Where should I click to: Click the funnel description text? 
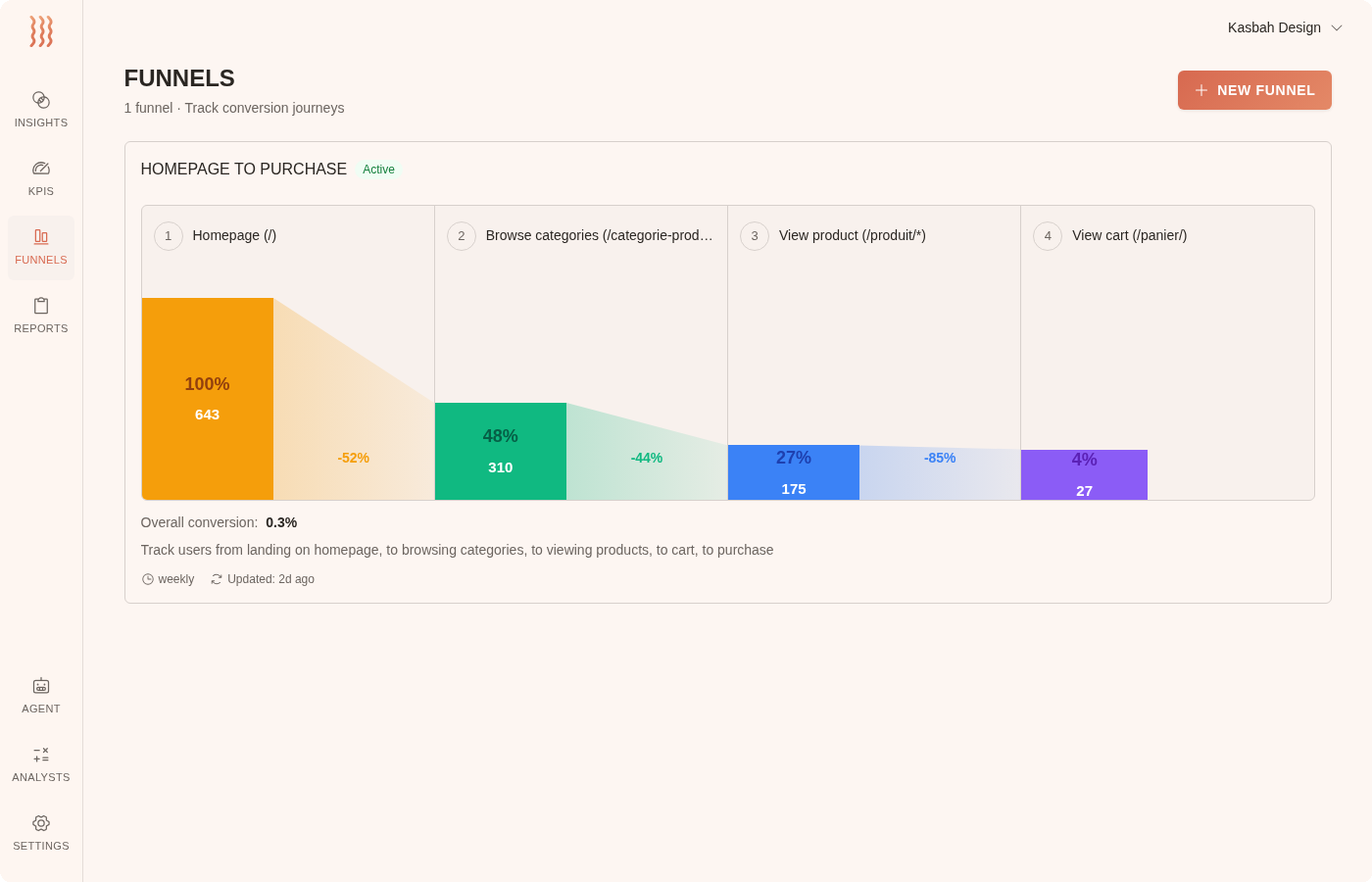pos(457,550)
